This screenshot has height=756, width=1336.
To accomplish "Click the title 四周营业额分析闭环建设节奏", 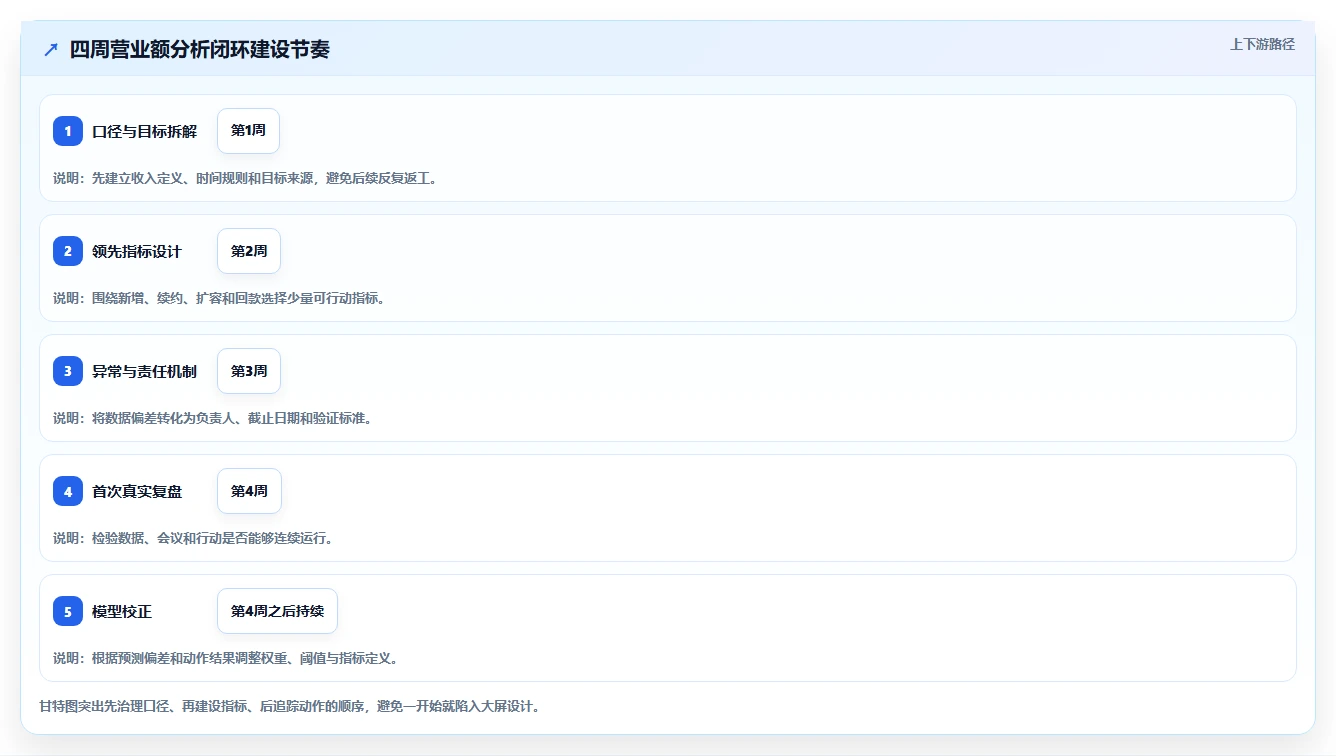I will click(x=200, y=49).
